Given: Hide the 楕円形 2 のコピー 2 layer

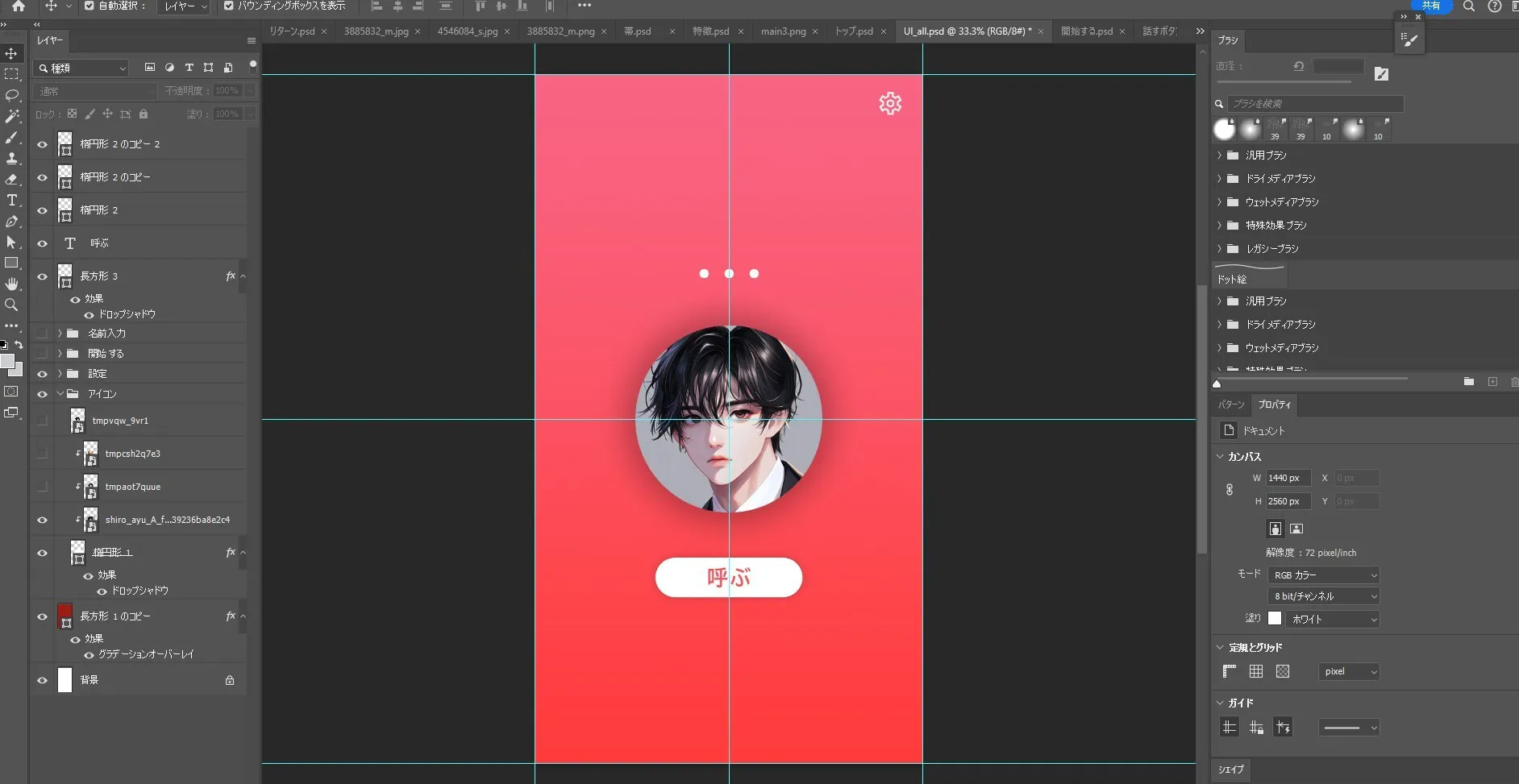Looking at the screenshot, I should 42,144.
